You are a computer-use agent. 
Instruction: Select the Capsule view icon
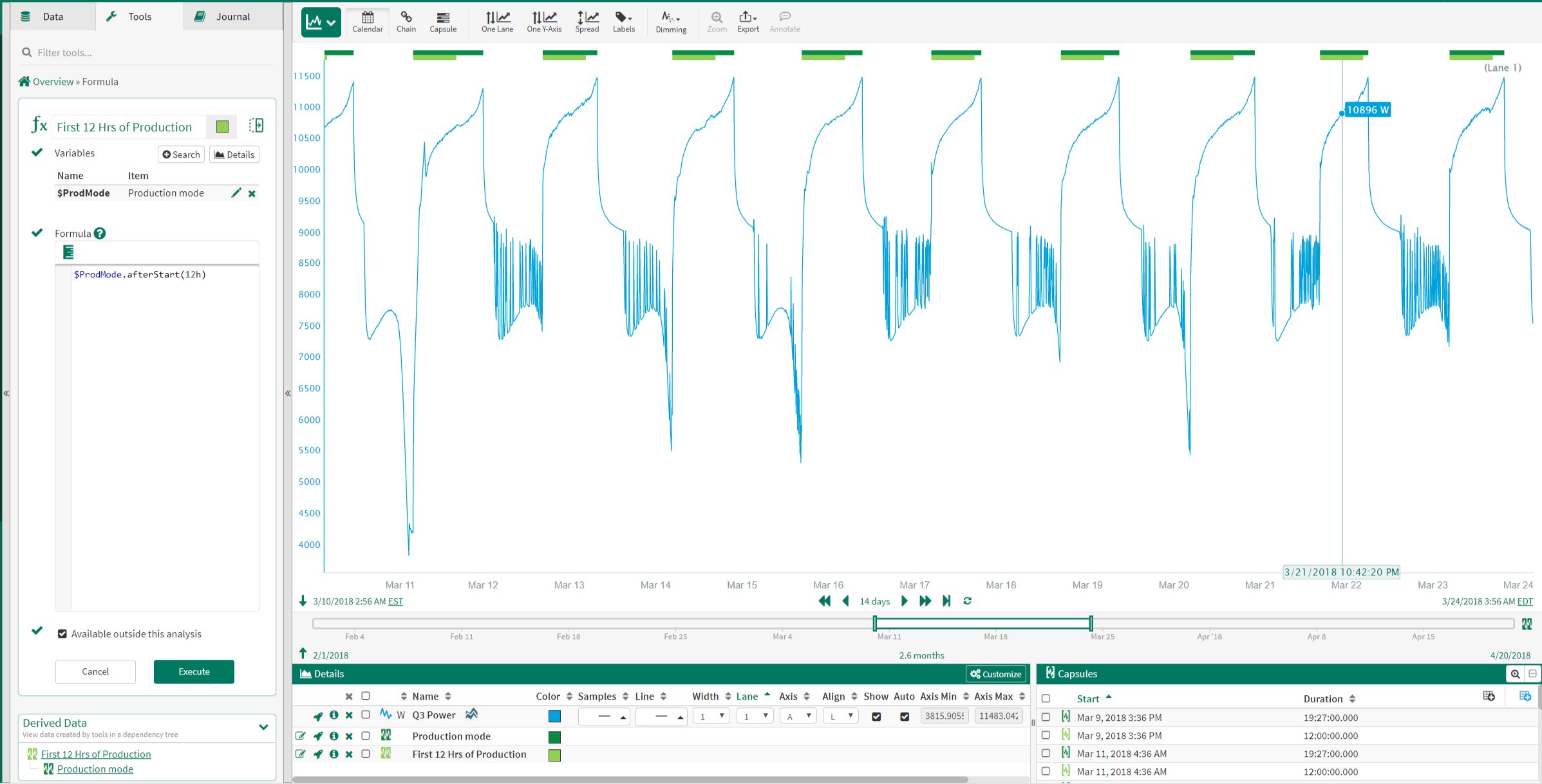pos(443,21)
